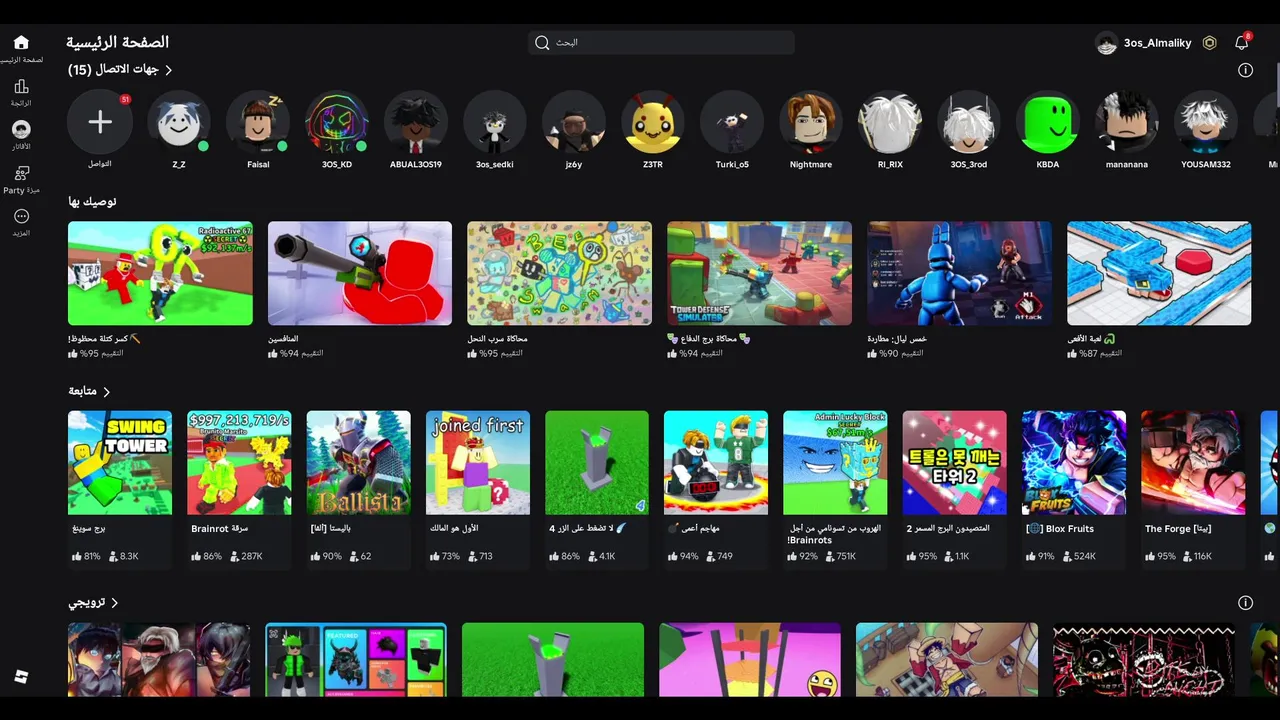The image size is (1280, 720).
Task: Open the sniper and red chair game thumbnail
Action: 360,273
